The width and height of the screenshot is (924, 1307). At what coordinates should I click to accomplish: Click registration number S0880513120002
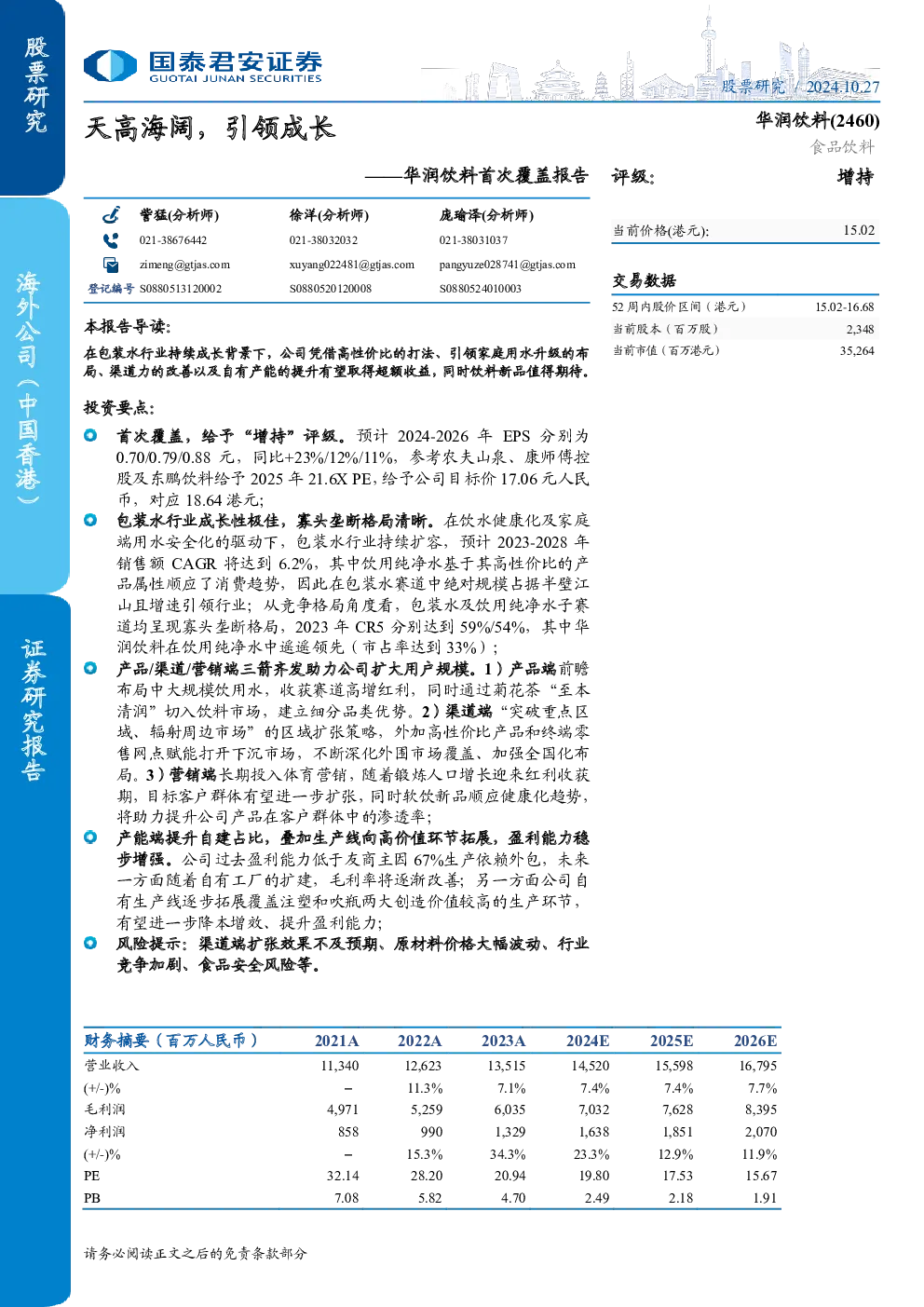click(181, 289)
